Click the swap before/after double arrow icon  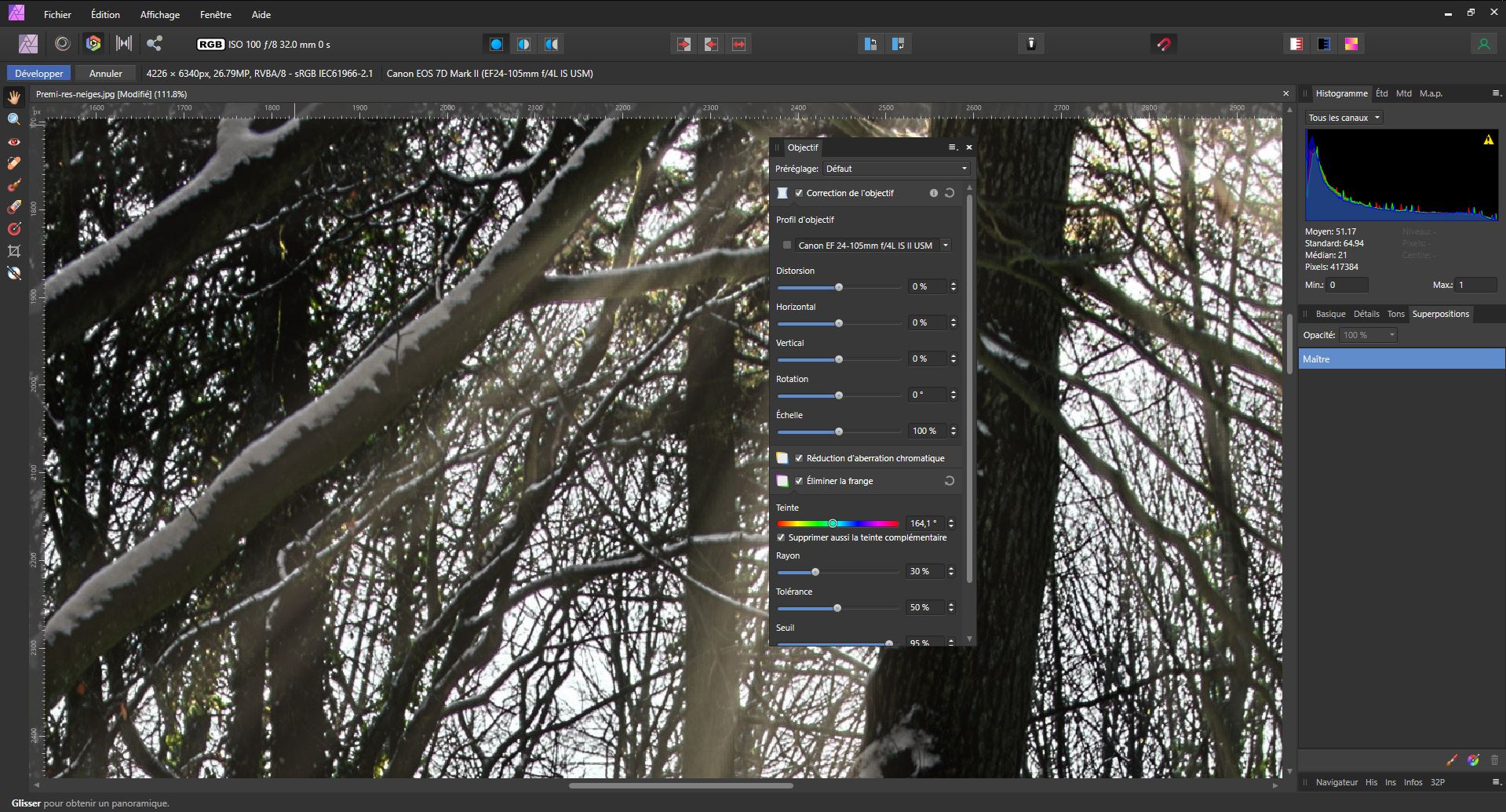pos(738,44)
